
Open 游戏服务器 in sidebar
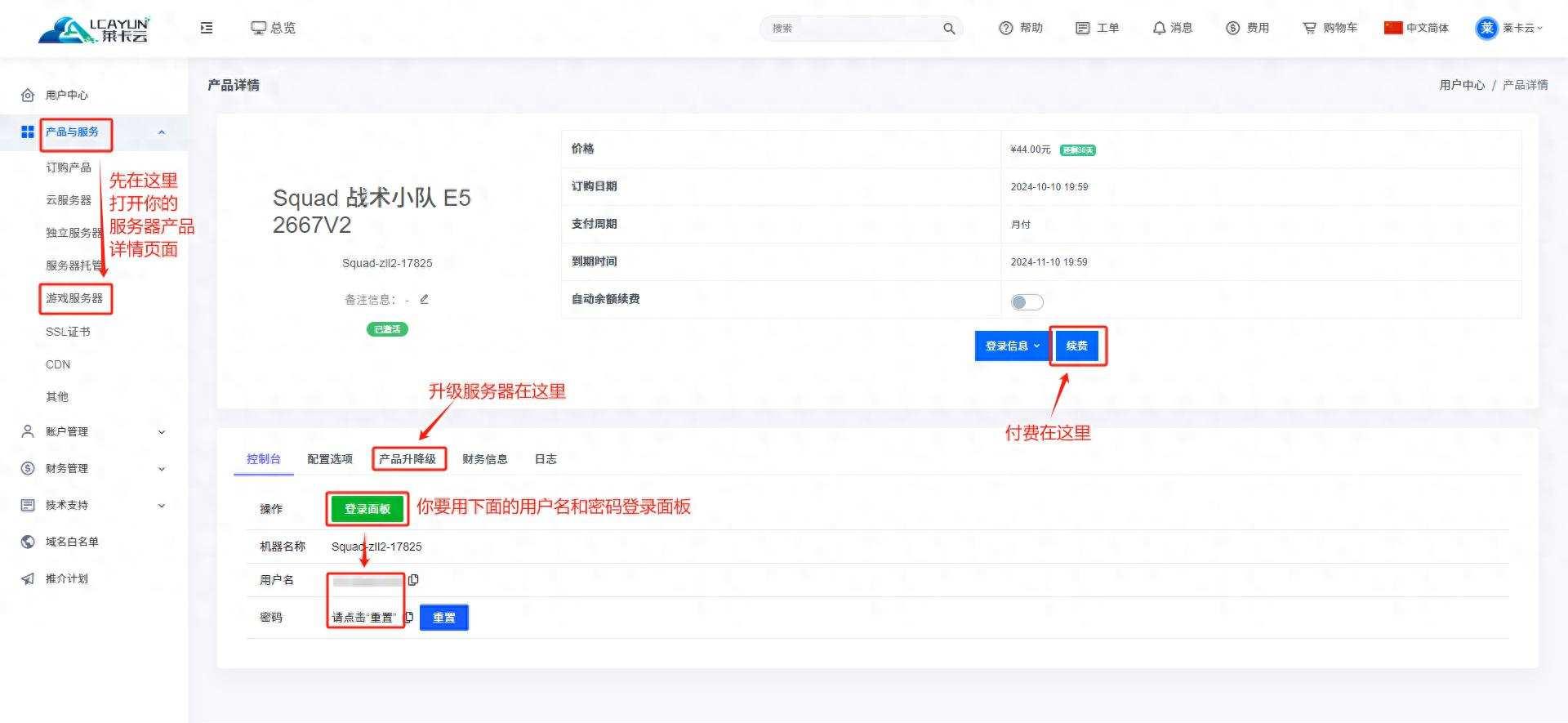[74, 298]
